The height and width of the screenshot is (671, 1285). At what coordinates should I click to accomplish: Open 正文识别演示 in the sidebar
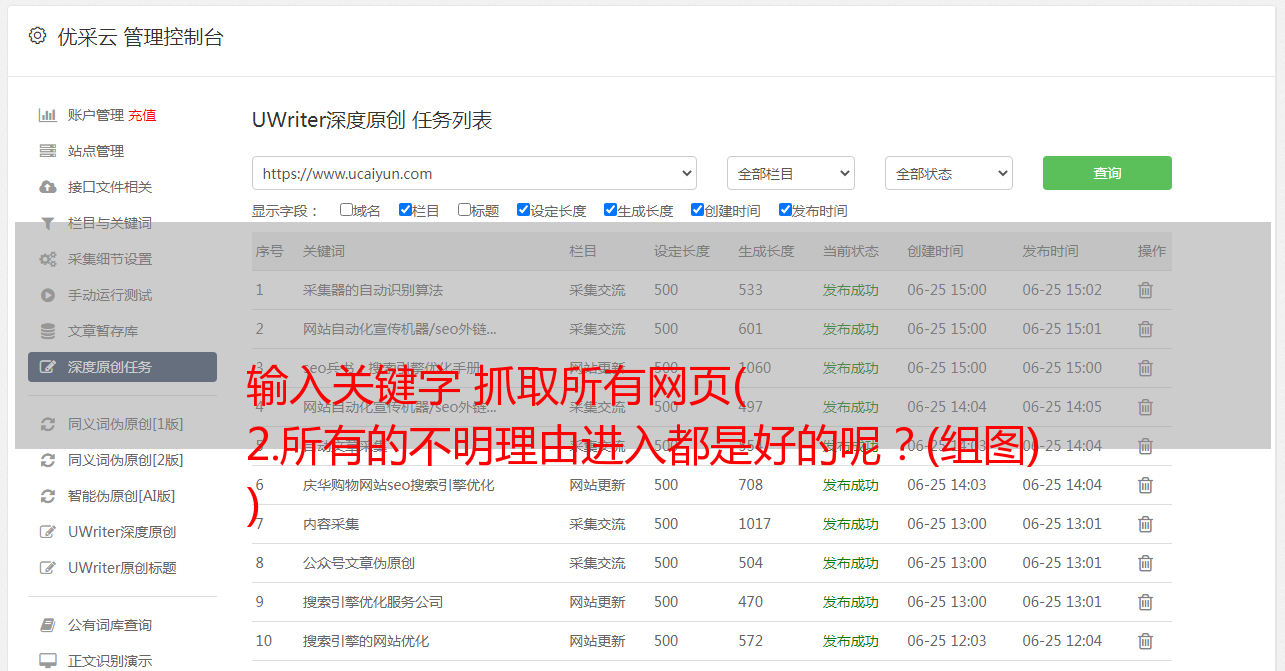point(110,661)
